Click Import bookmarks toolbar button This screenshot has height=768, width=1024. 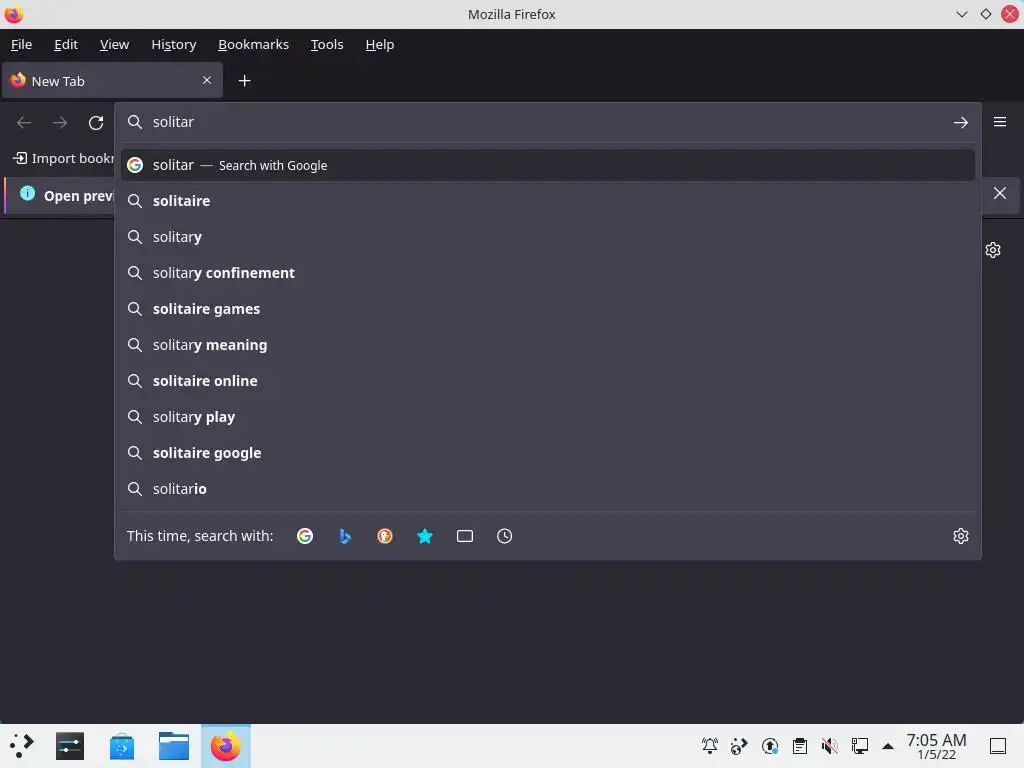pyautogui.click(x=63, y=158)
